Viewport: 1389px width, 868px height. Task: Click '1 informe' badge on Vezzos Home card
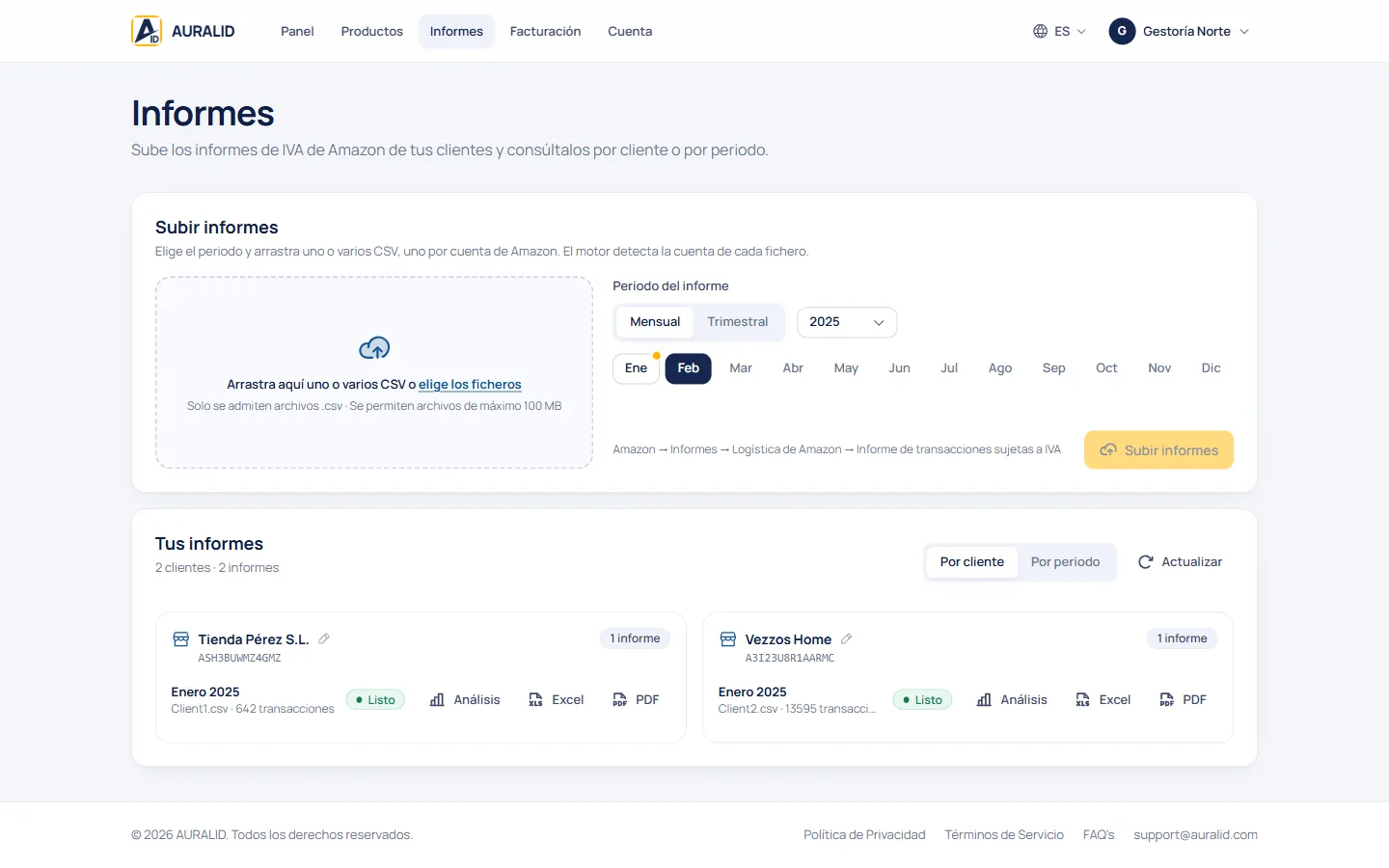[x=1182, y=638]
